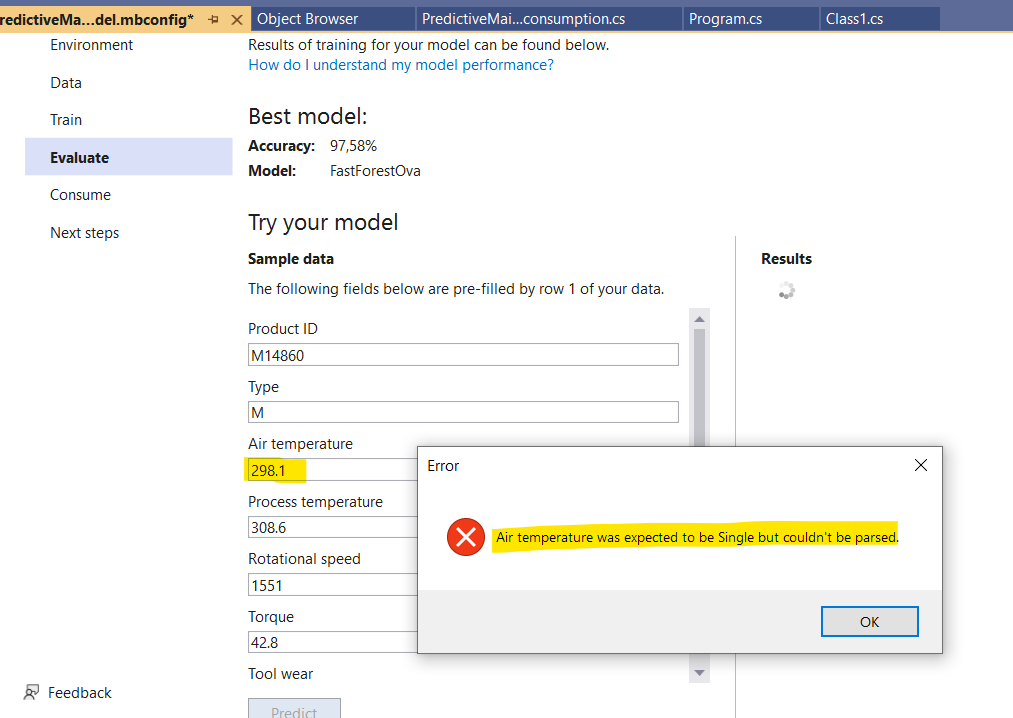The height and width of the screenshot is (718, 1013).
Task: Click the Feedback icon at bottom left
Action: [31, 692]
